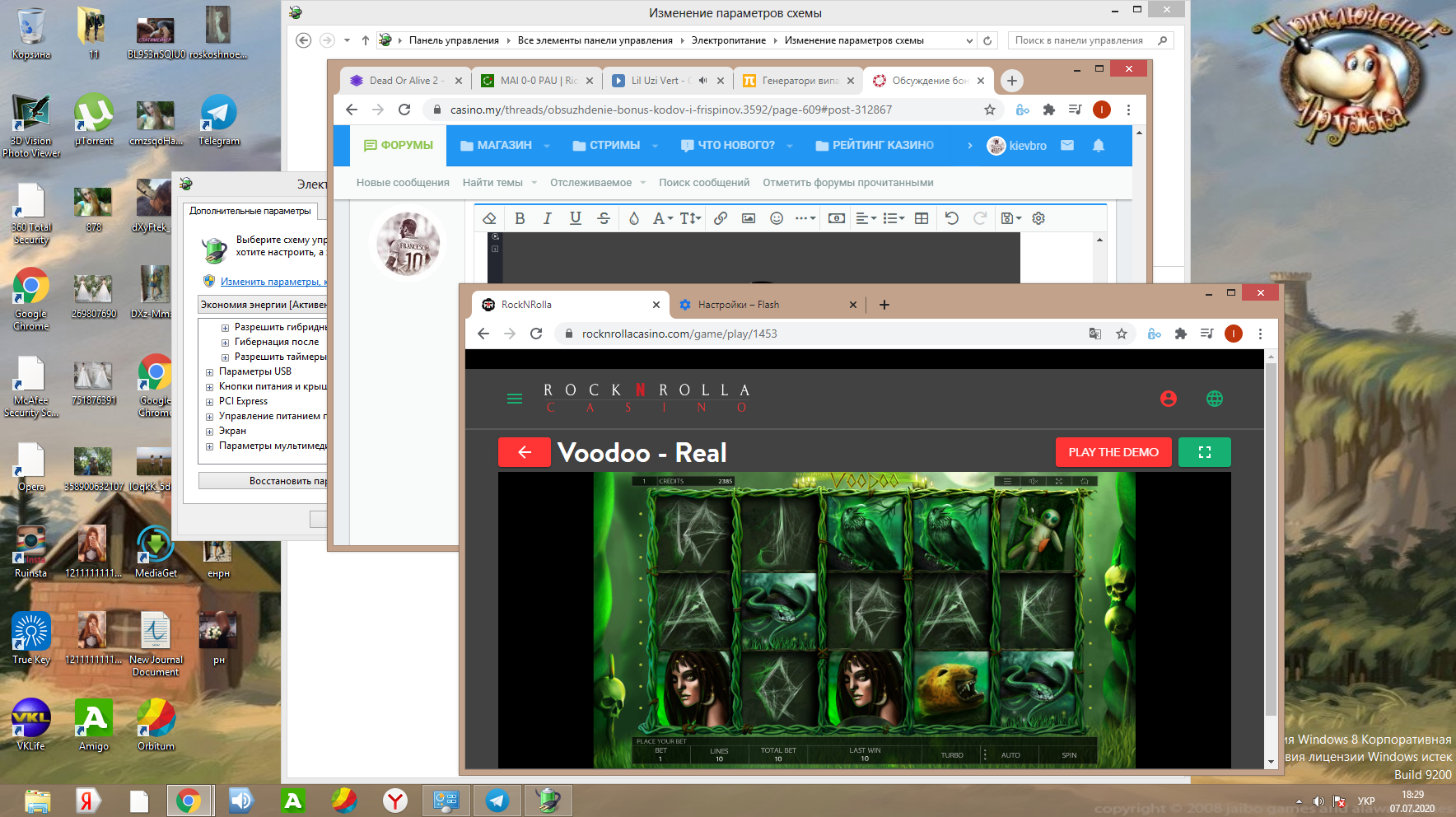Click the green fullscreen button
Screen dimensions: 1456x817
point(1205,452)
